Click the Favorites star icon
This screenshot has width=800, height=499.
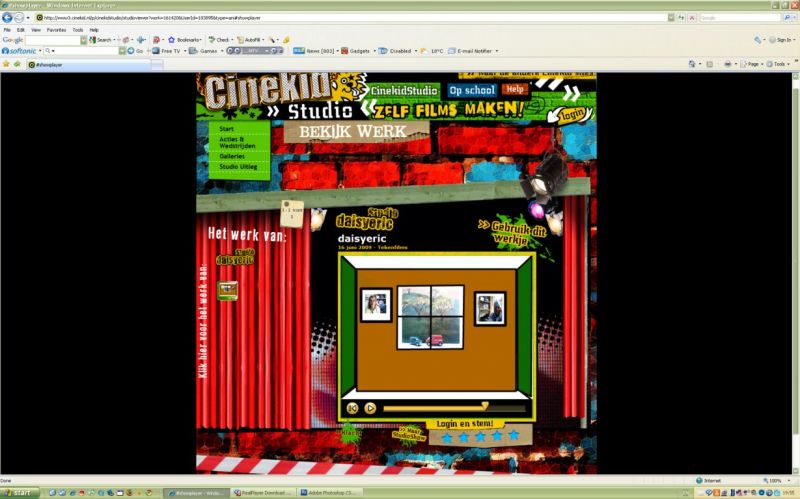pyautogui.click(x=6, y=63)
